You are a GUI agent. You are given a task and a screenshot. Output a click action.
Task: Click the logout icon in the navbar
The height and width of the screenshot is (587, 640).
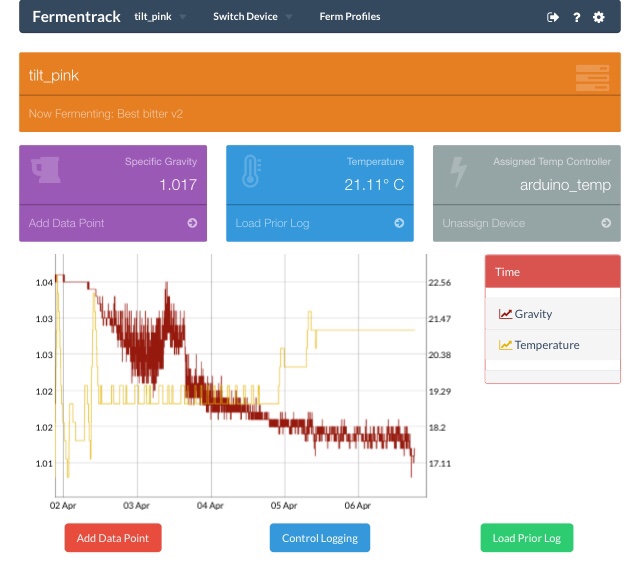[x=553, y=17]
